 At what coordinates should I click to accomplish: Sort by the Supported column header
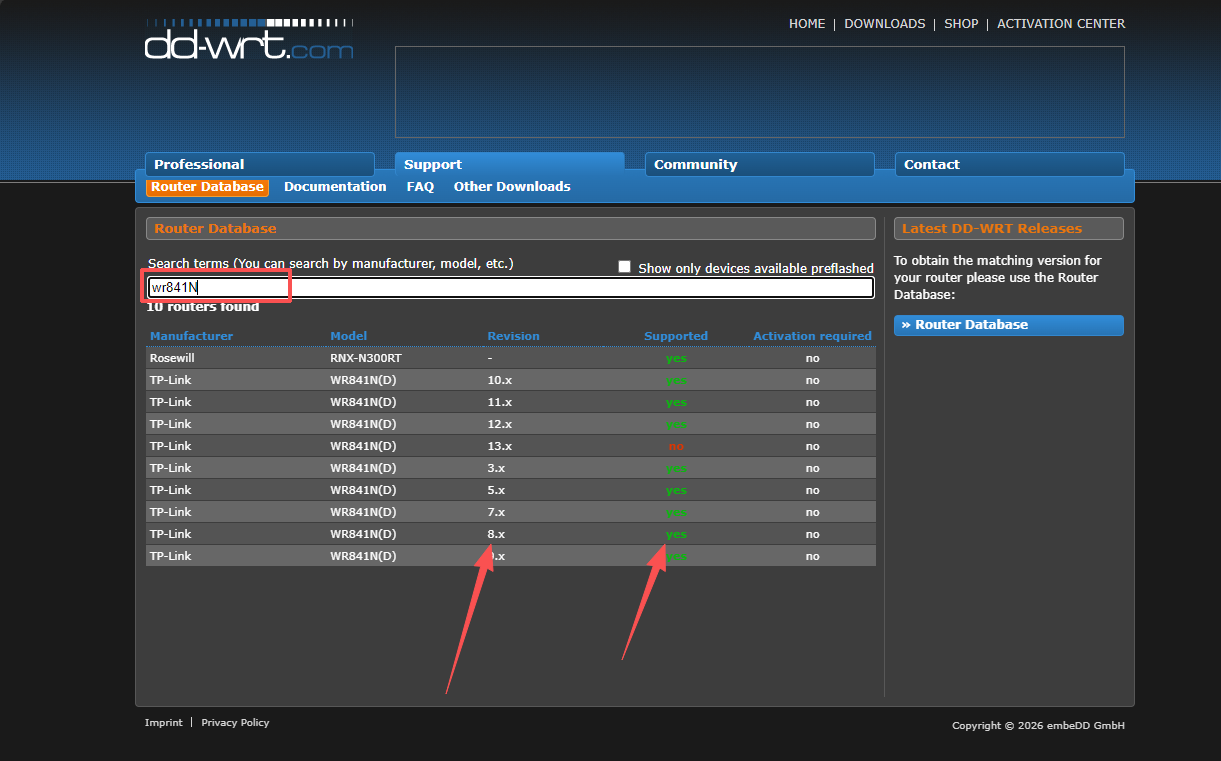click(676, 336)
